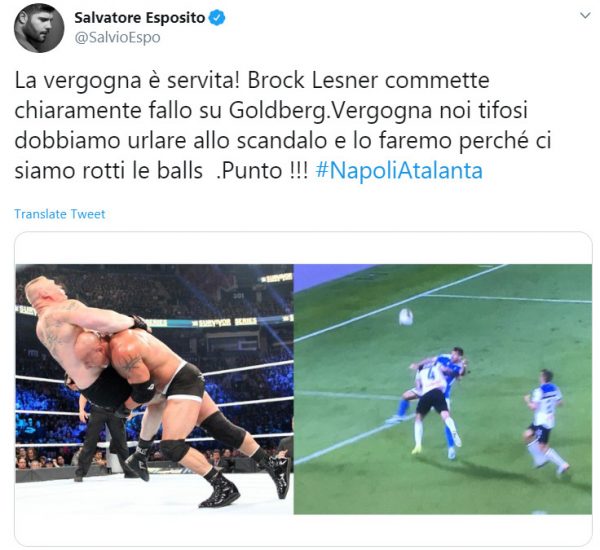The width and height of the screenshot is (600, 550).
Task: Open the #NapoliAtalanta hashtag
Action: 399,171
